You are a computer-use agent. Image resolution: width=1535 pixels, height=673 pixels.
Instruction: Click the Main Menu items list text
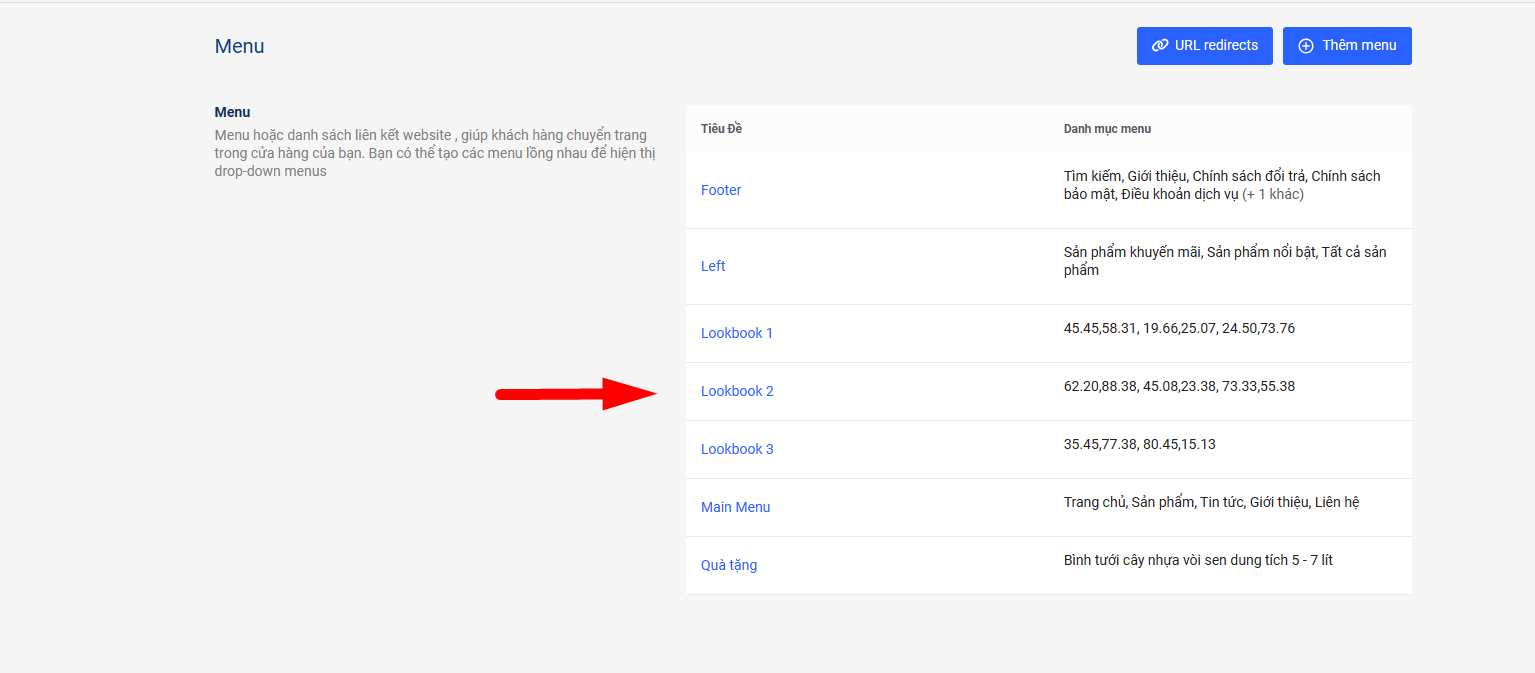(x=1211, y=502)
